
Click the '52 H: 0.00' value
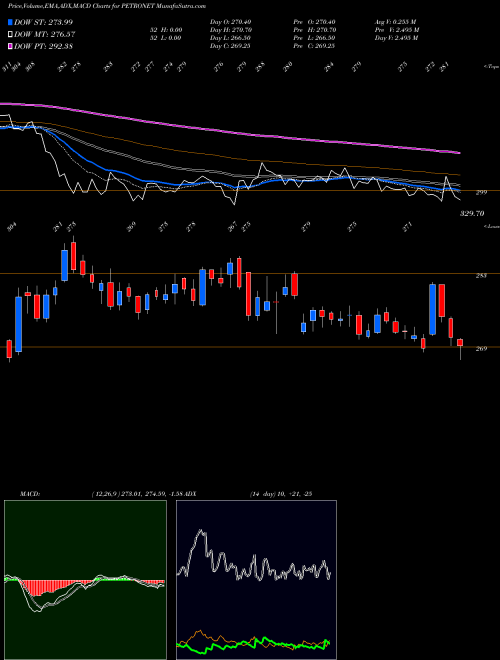(x=168, y=30)
